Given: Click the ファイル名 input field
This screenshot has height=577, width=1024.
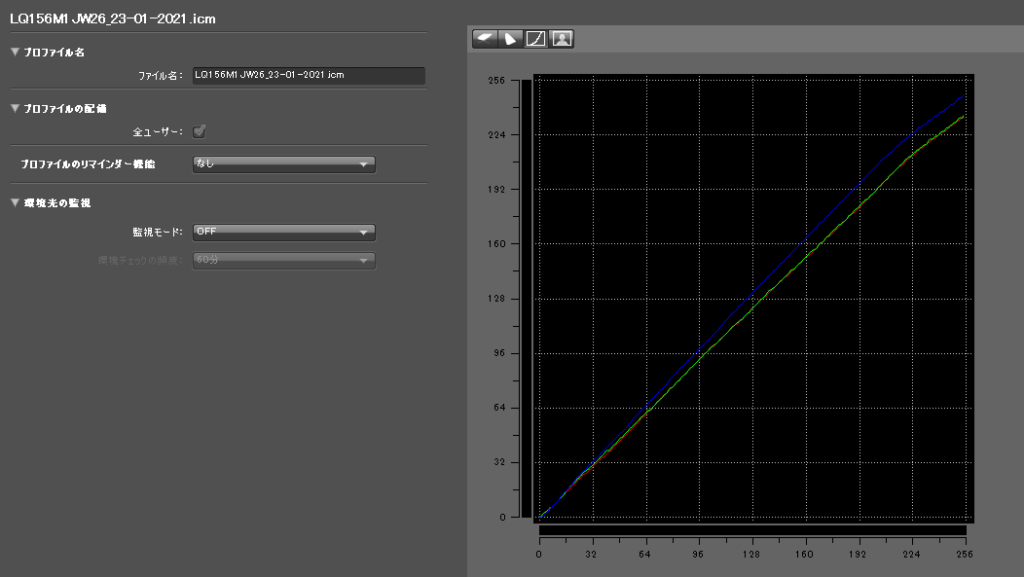Looking at the screenshot, I should click(x=309, y=76).
